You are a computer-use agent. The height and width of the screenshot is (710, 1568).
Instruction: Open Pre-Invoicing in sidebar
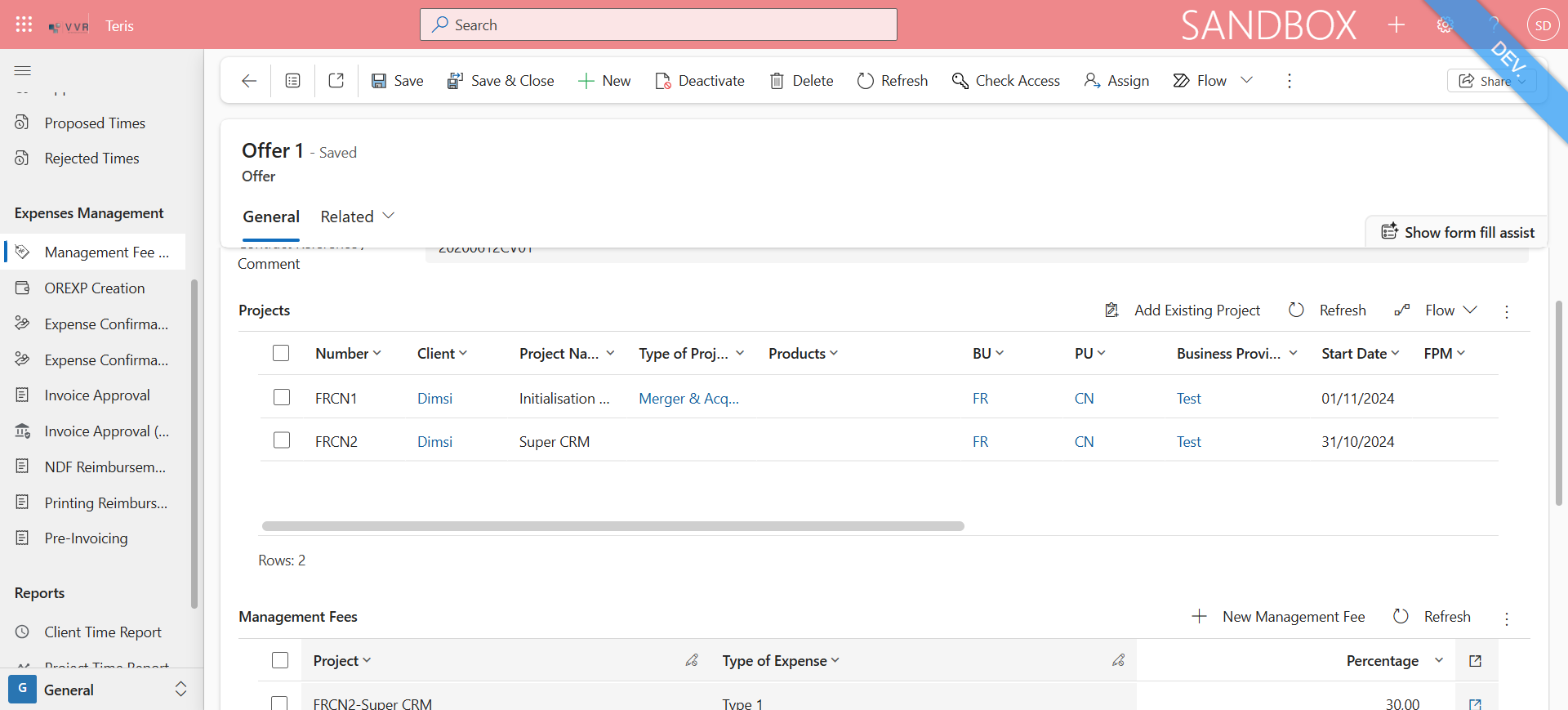click(x=86, y=538)
